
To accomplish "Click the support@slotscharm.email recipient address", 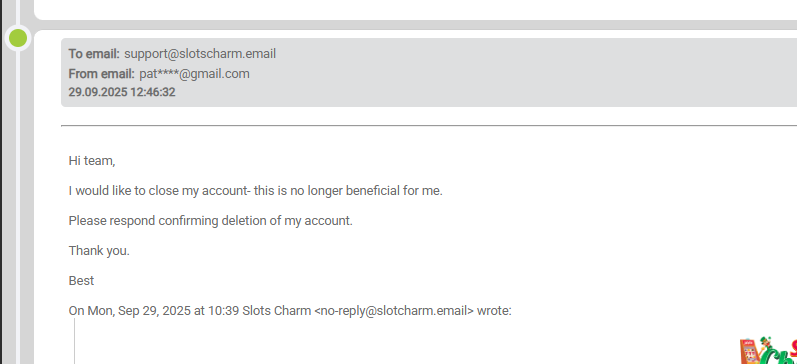I will (x=200, y=53).
